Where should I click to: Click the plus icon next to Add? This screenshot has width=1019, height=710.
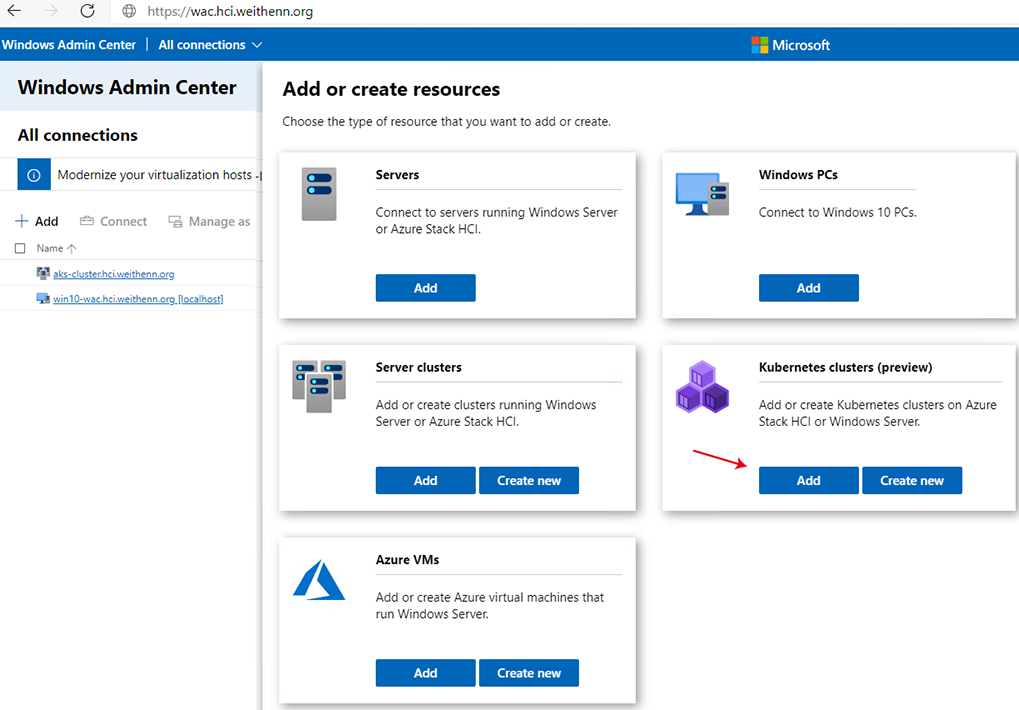pyautogui.click(x=21, y=221)
